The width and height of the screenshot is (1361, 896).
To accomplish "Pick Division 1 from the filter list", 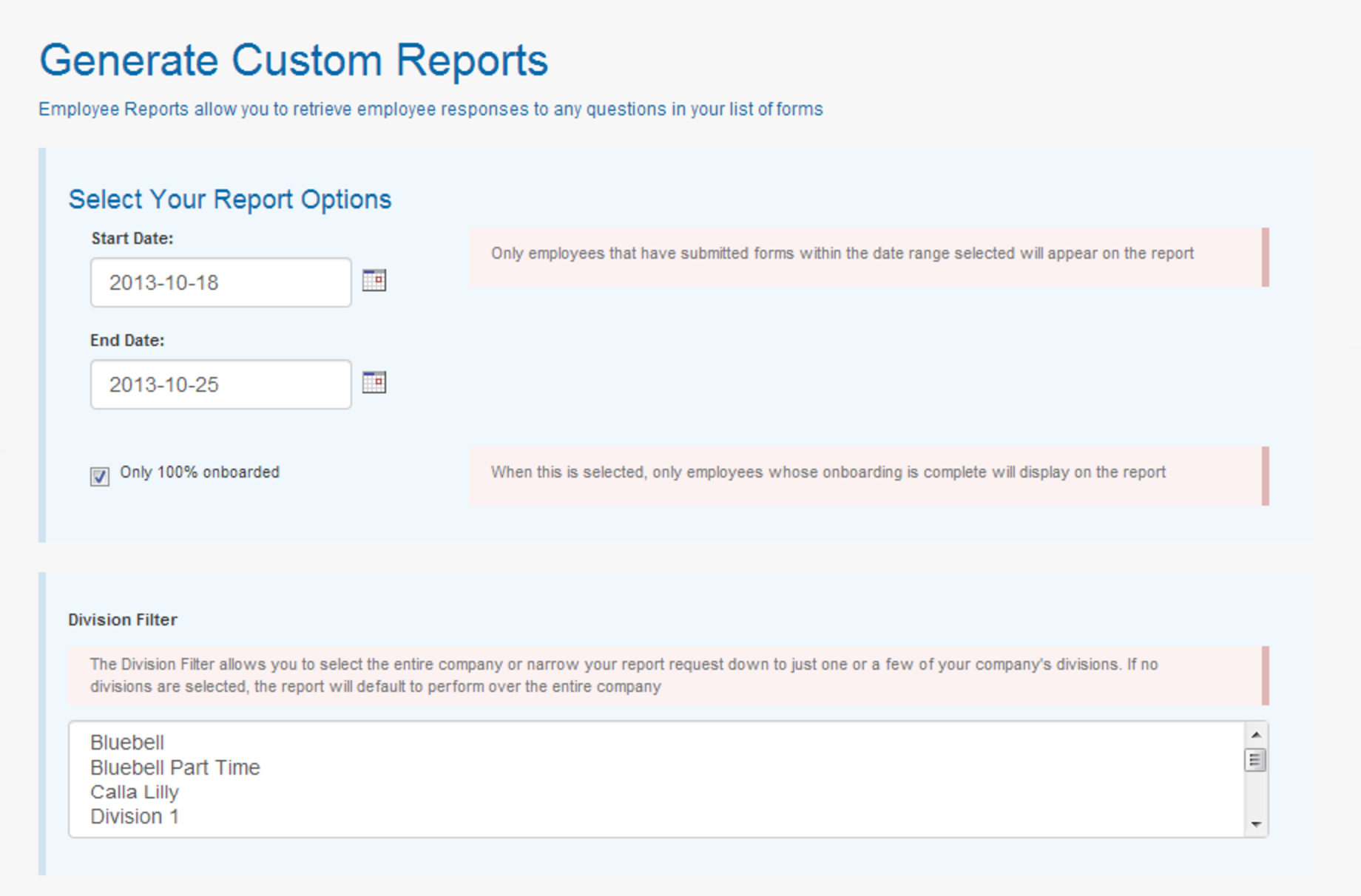I will pos(135,817).
